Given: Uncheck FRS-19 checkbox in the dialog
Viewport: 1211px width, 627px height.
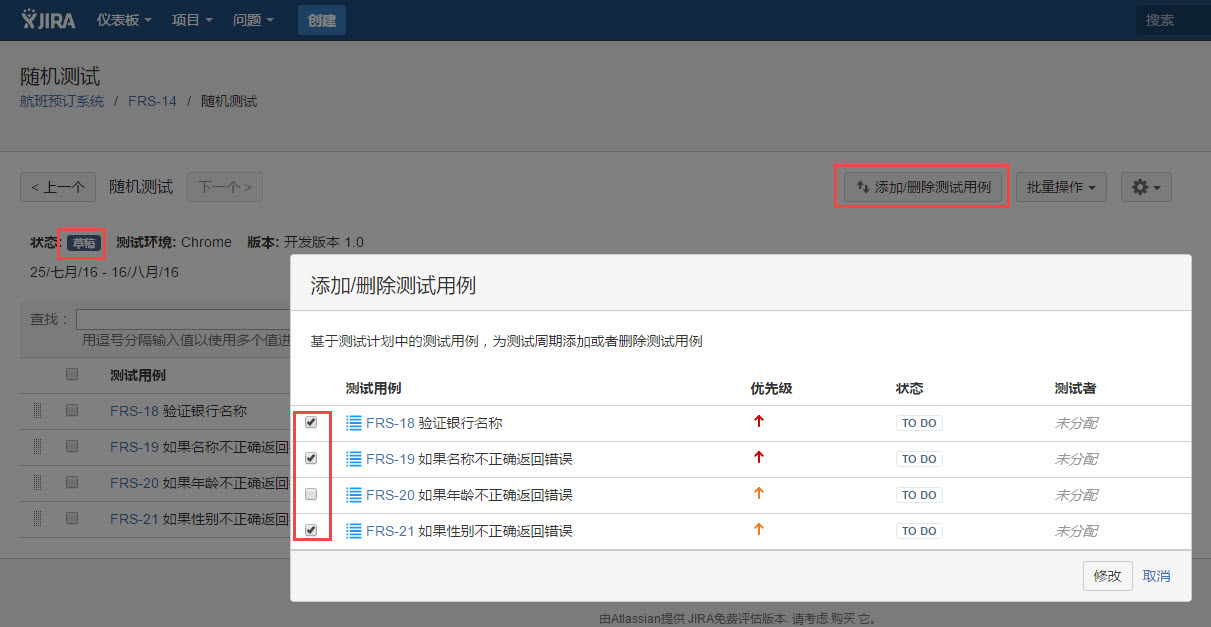Looking at the screenshot, I should click(311, 458).
